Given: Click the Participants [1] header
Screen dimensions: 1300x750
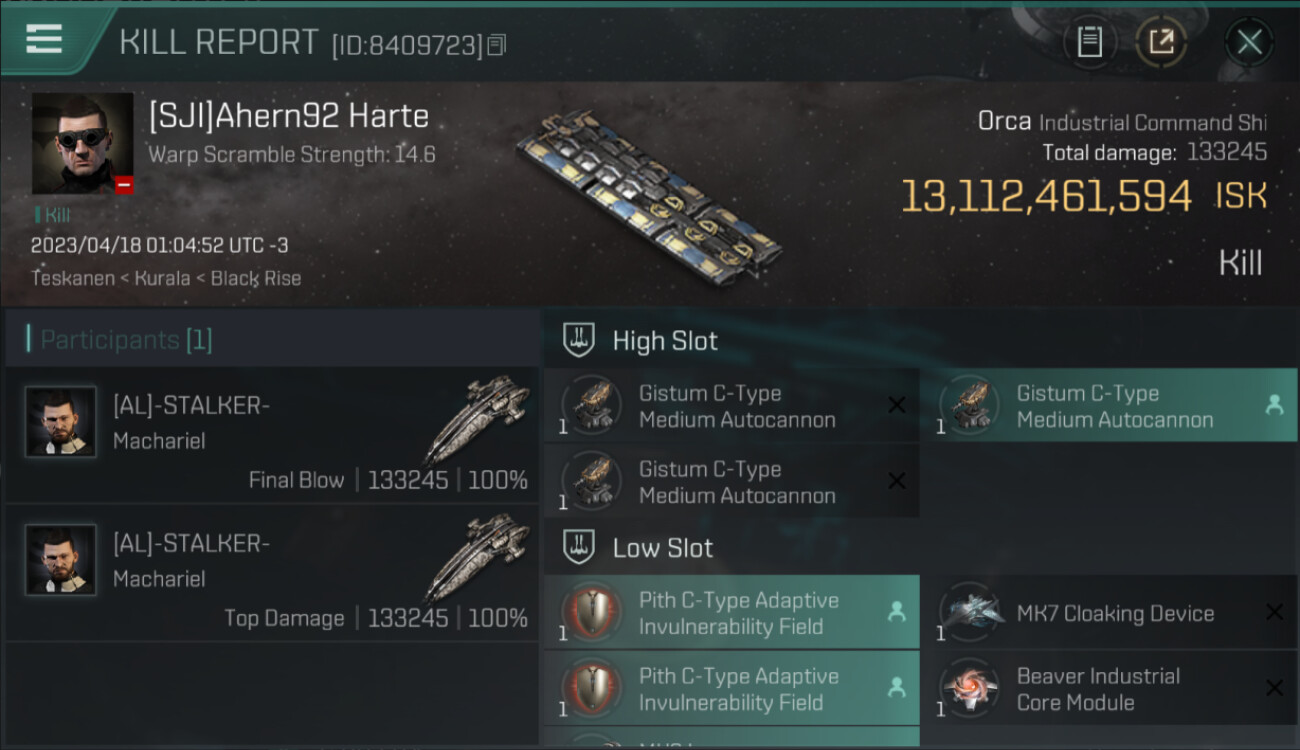Looking at the screenshot, I should 126,340.
